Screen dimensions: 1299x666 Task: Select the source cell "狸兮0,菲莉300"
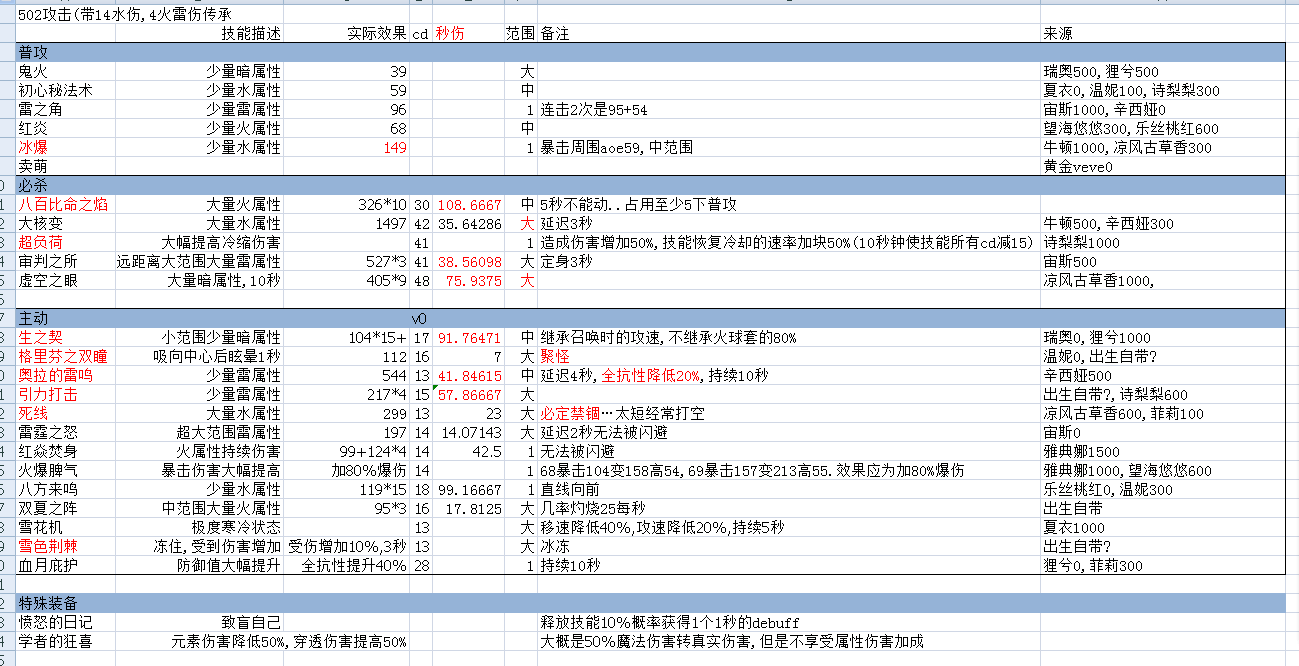coord(1091,565)
